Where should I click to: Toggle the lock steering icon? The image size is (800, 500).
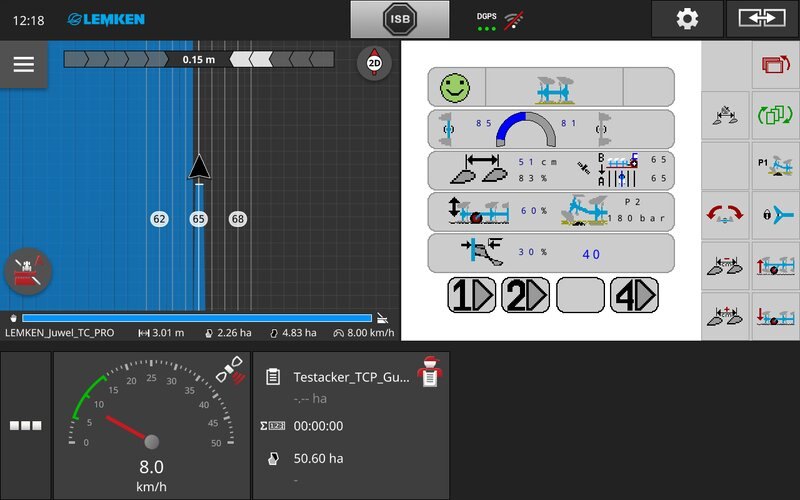(x=775, y=215)
